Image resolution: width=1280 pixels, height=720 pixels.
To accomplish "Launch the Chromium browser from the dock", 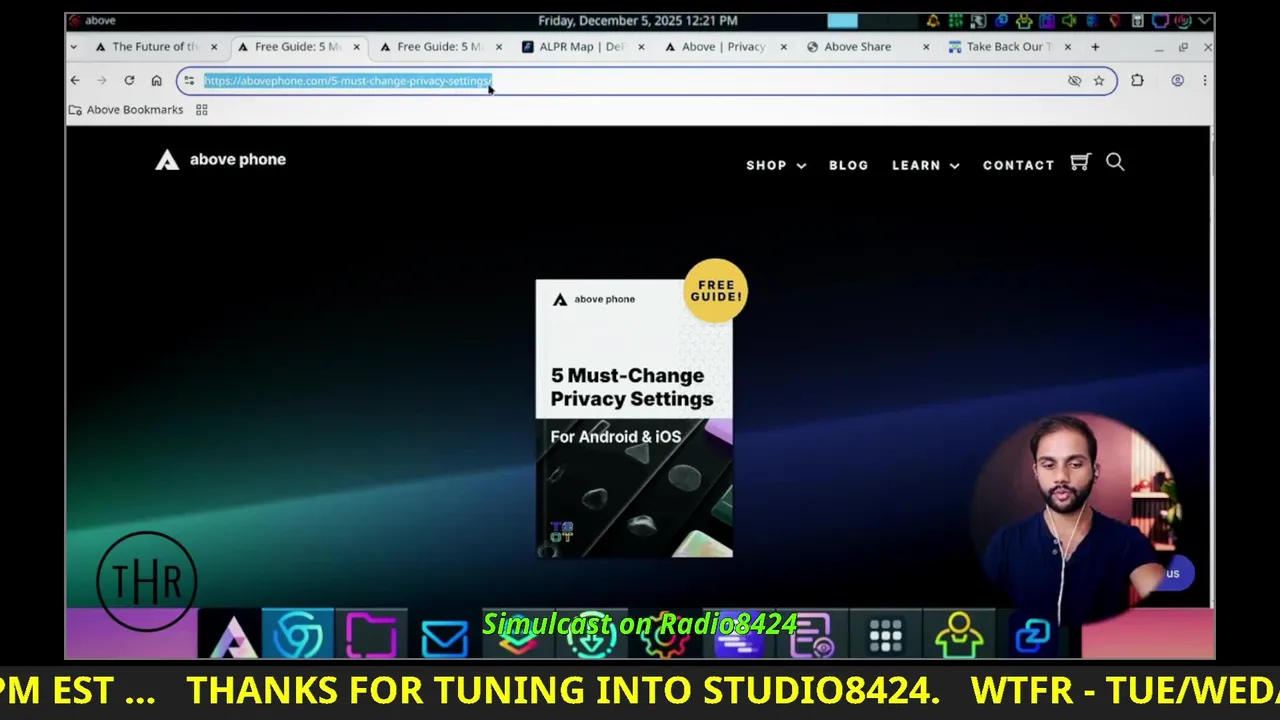I will pyautogui.click(x=298, y=635).
